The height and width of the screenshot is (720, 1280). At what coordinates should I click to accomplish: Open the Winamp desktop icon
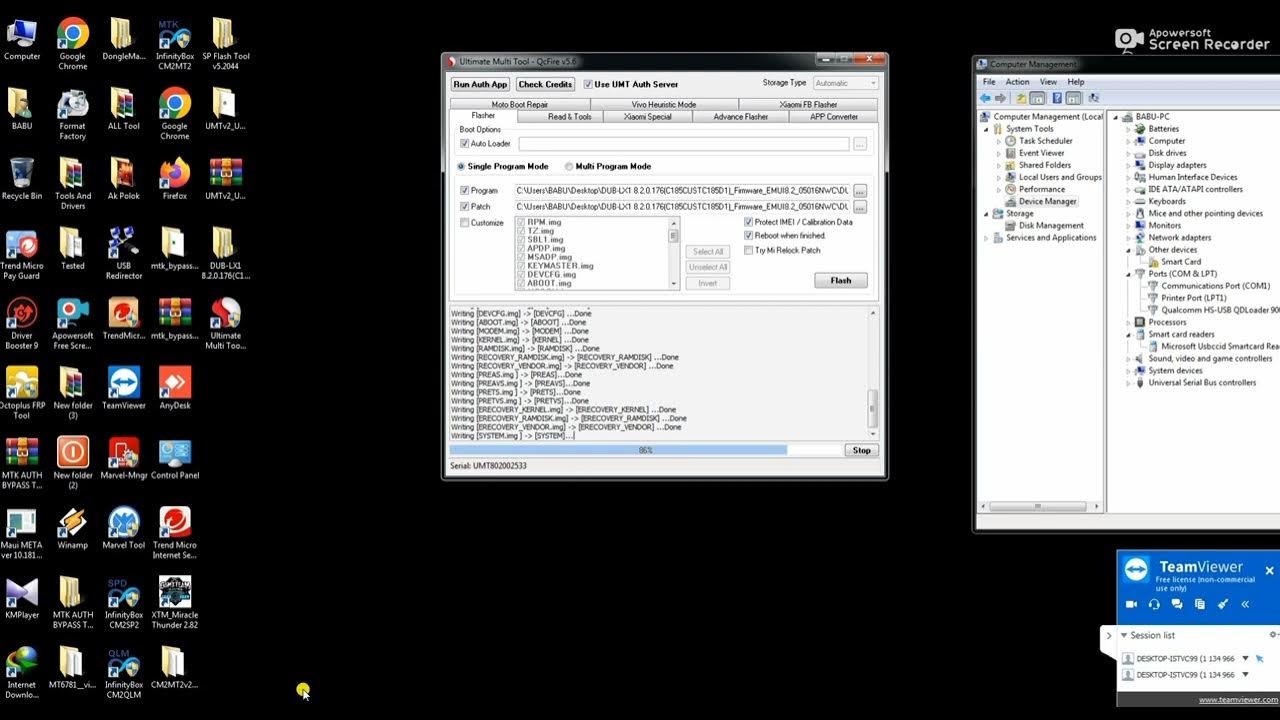(72, 528)
